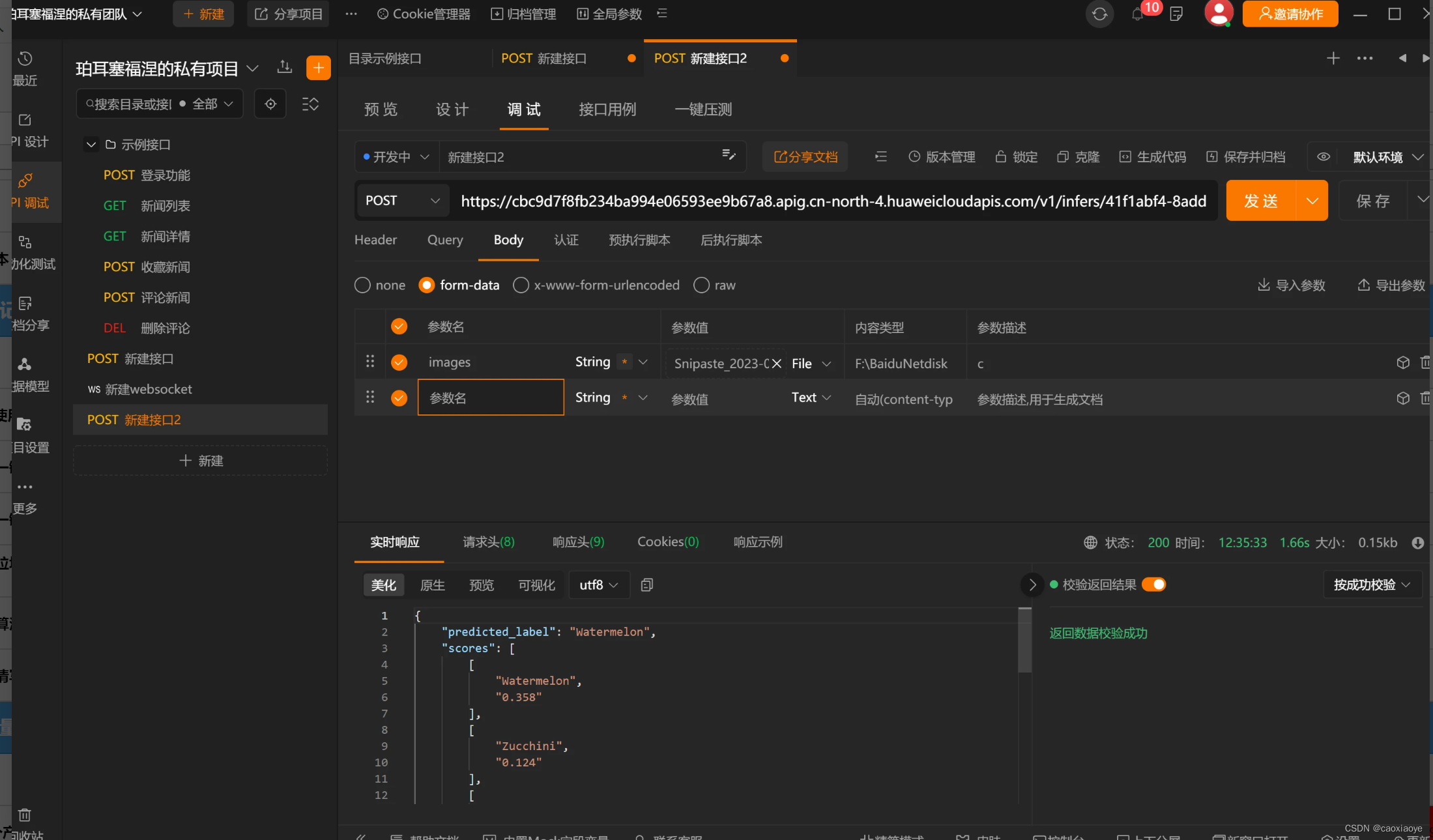Image resolution: width=1433 pixels, height=840 pixels.
Task: Delete the images parameter row
Action: pyautogui.click(x=1426, y=362)
